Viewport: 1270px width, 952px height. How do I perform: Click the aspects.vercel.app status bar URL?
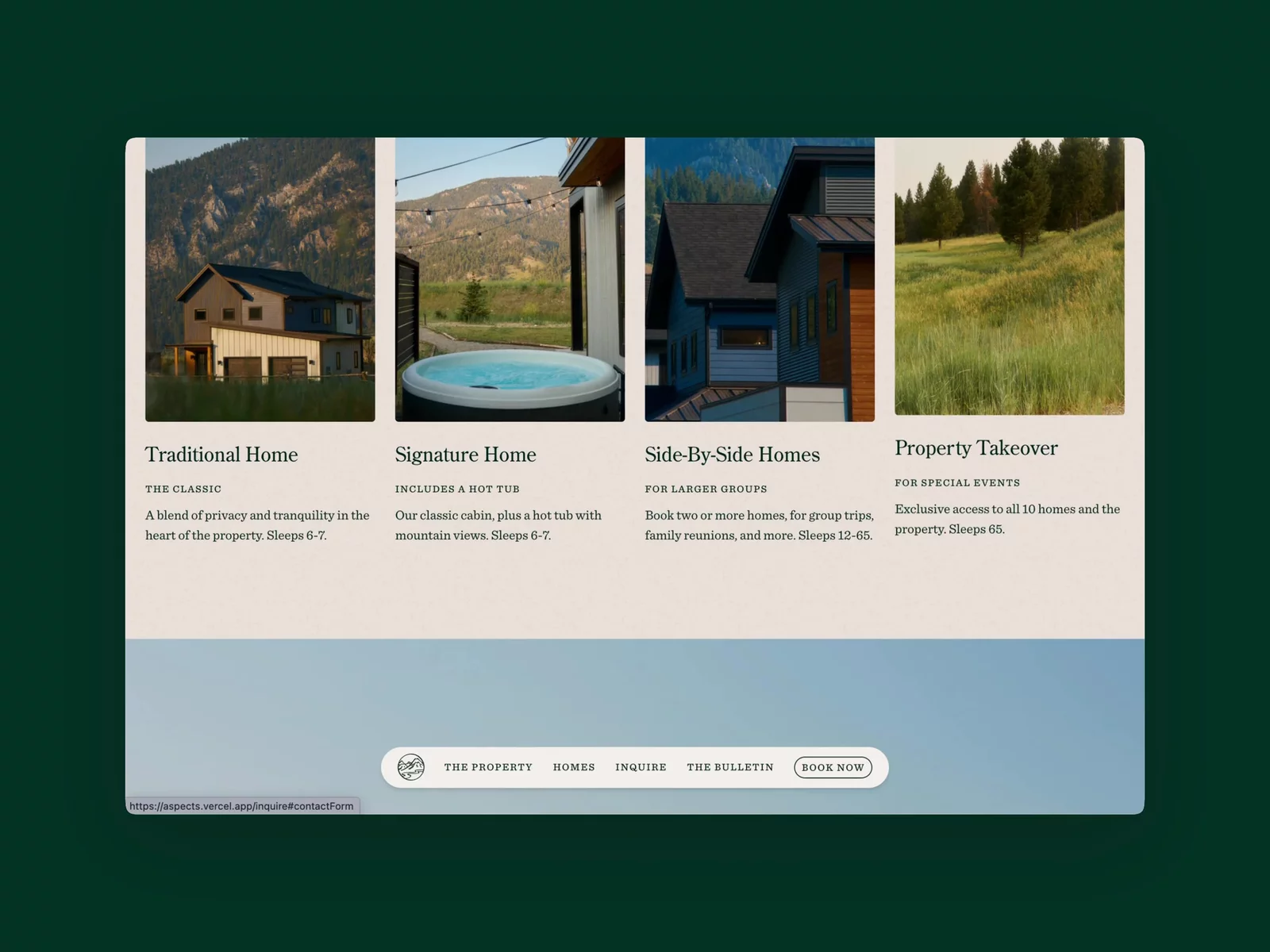point(242,806)
